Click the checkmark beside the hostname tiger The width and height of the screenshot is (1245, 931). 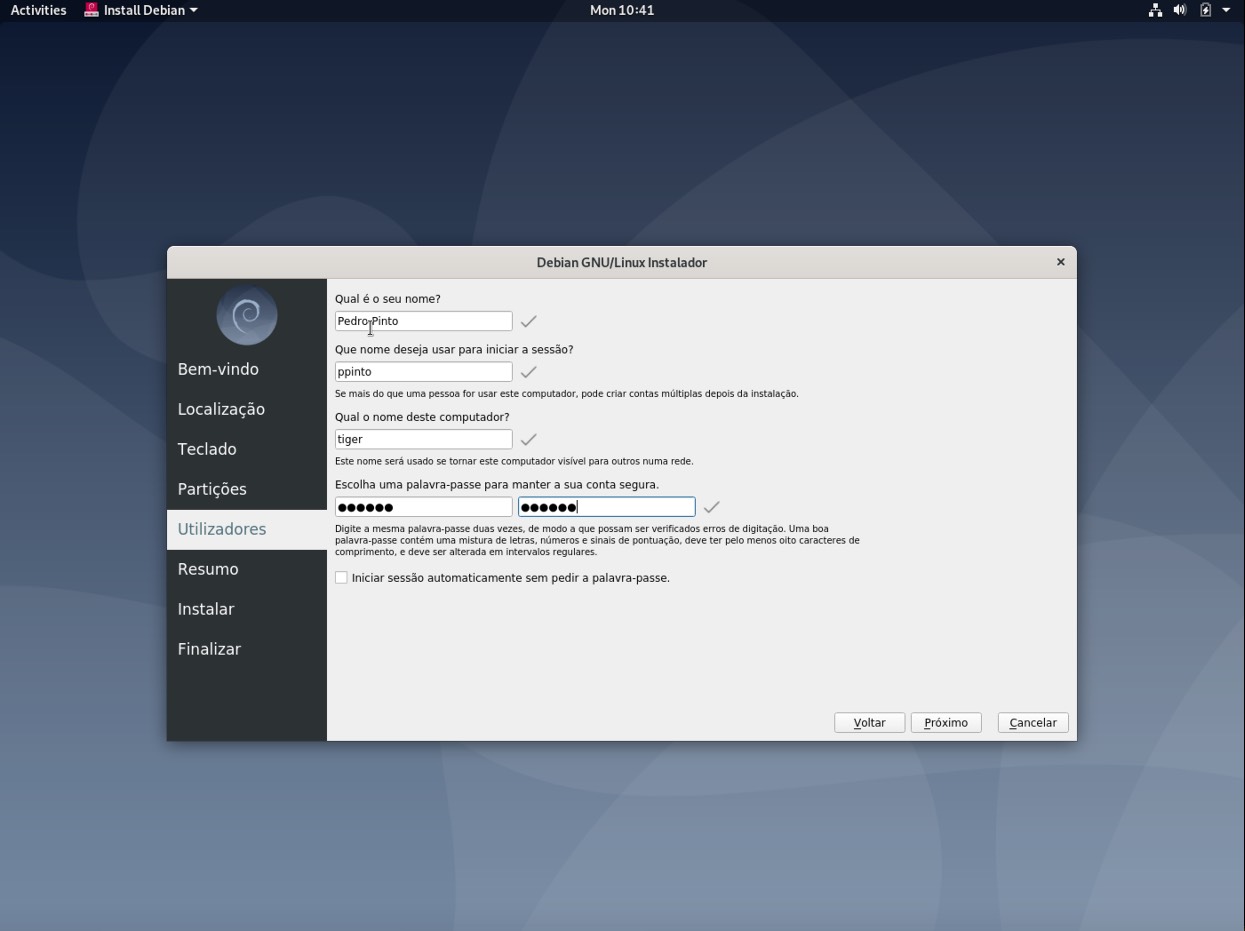[x=528, y=438]
